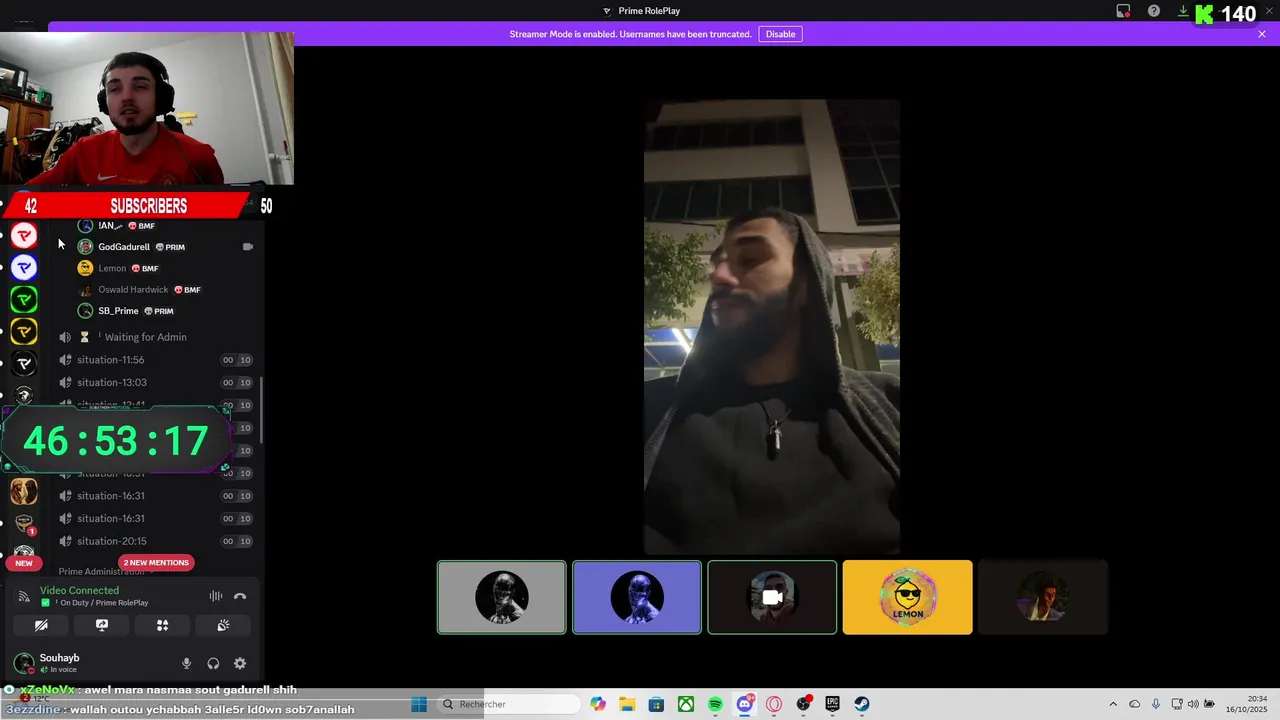Select the dimmed last participant tile

pos(1042,597)
